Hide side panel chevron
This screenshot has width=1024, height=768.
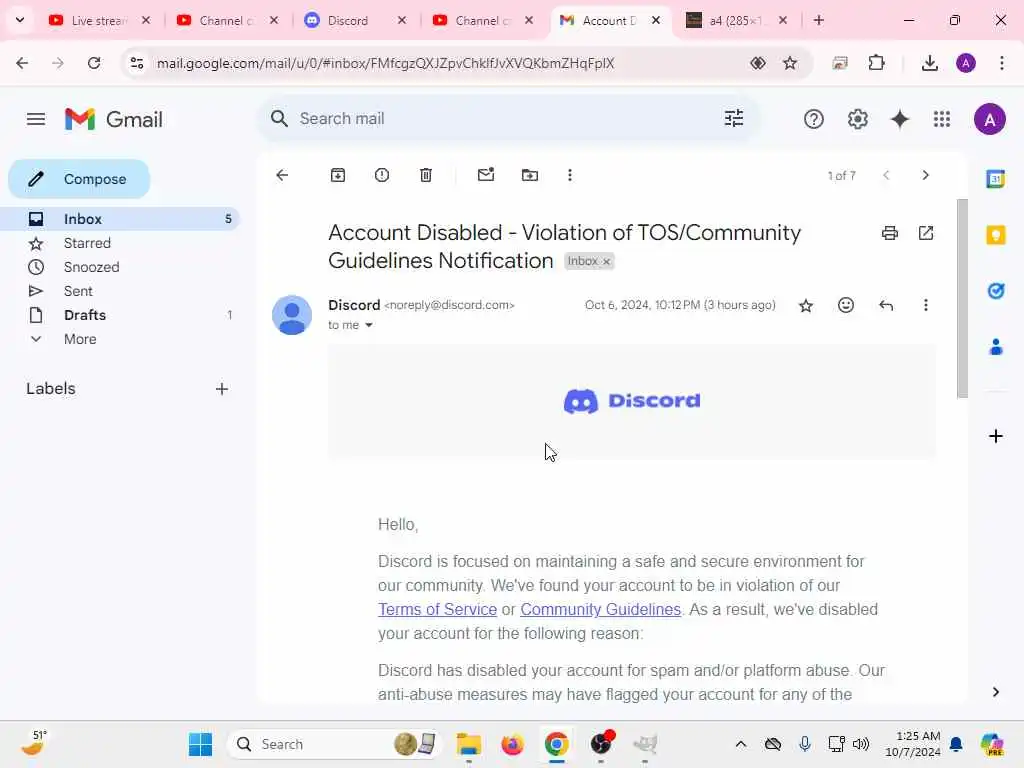(x=995, y=692)
